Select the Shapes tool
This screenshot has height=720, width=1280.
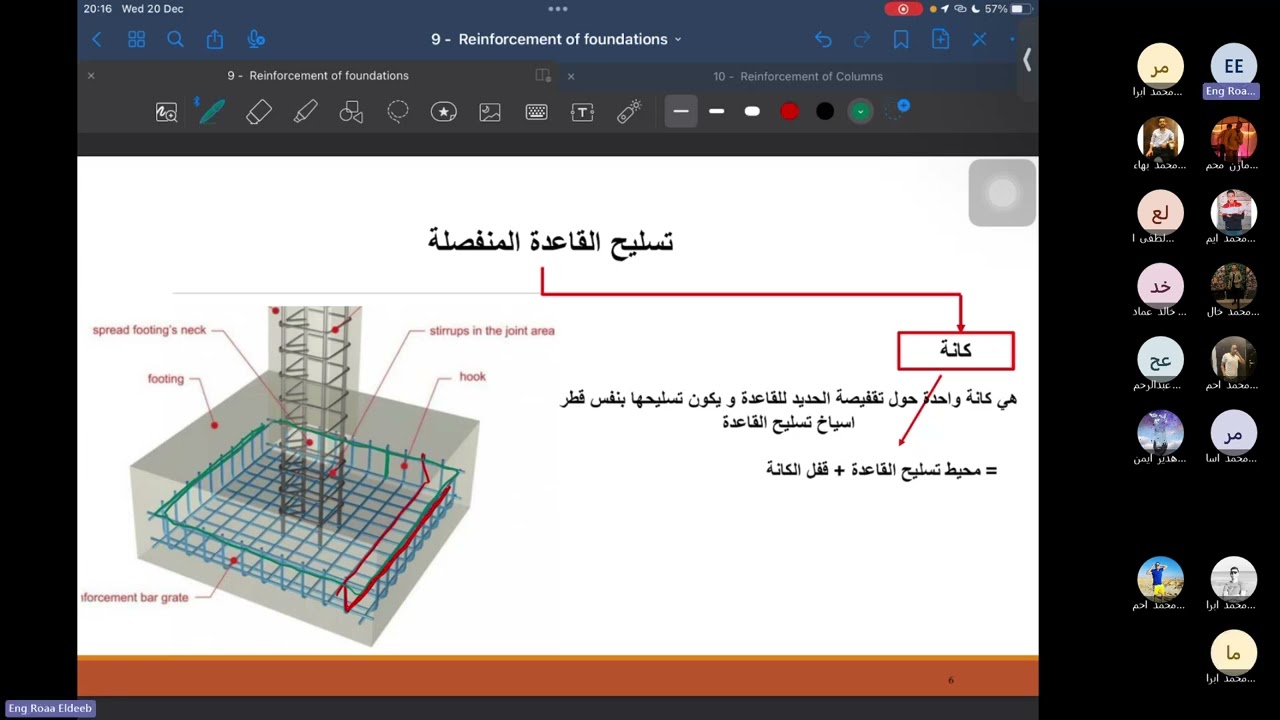point(351,112)
